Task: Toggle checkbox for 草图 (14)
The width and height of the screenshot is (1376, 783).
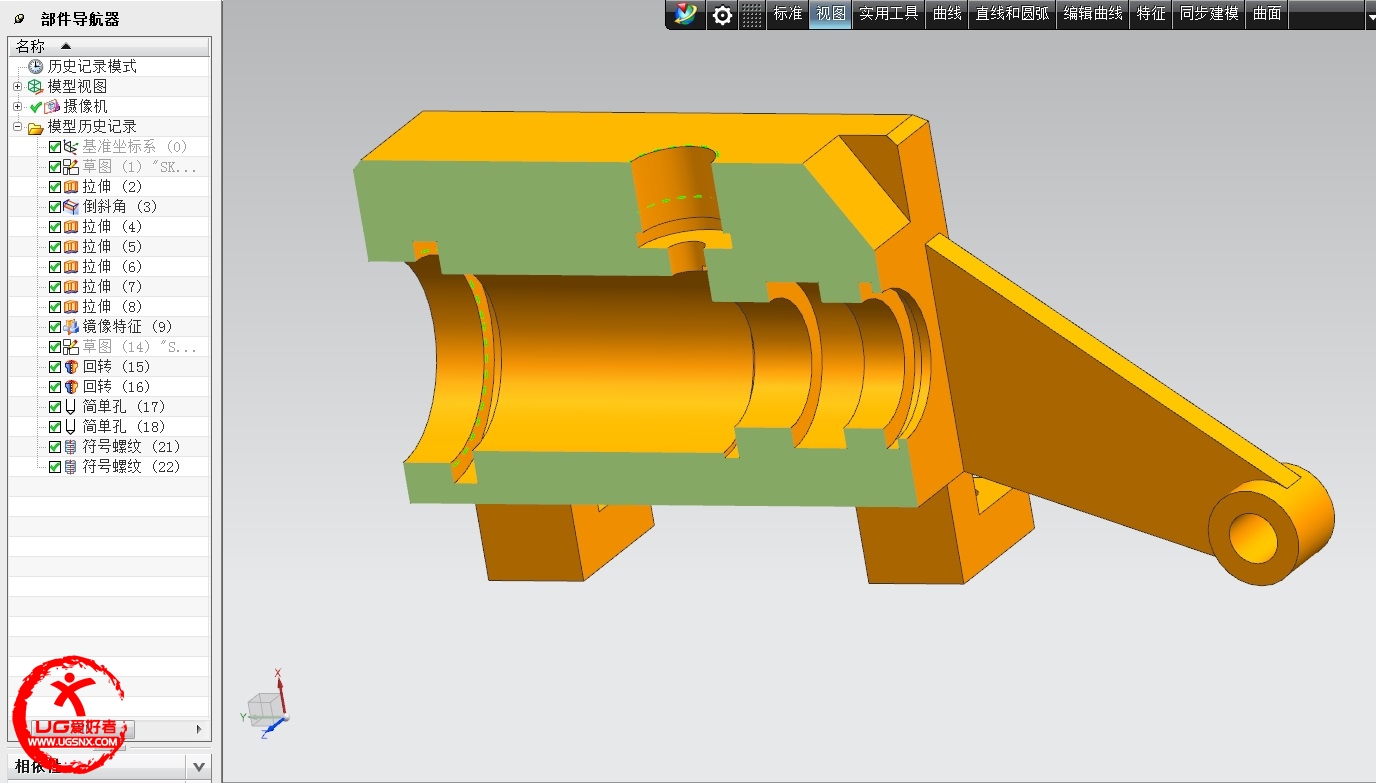Action: pos(55,346)
